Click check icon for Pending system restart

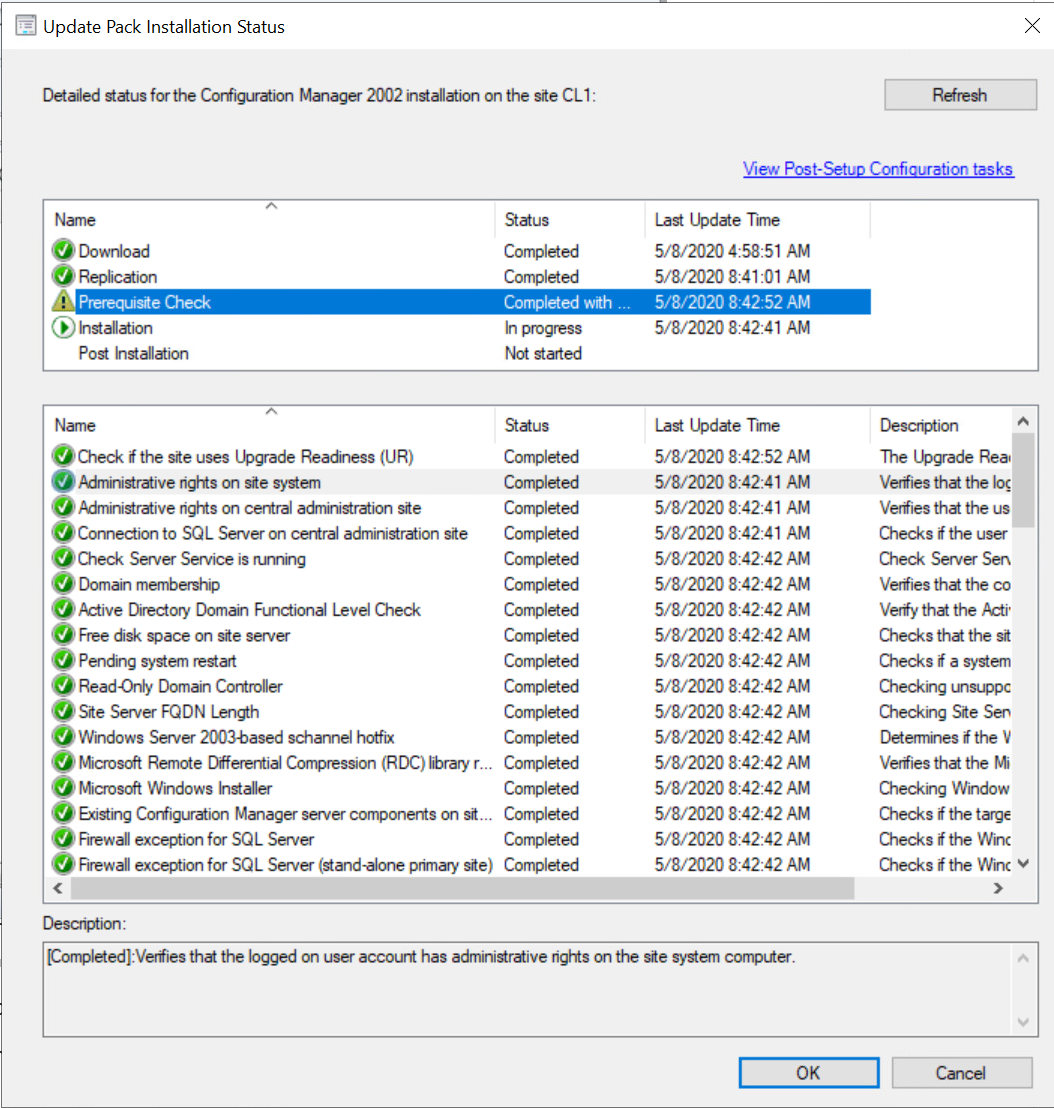click(x=63, y=660)
